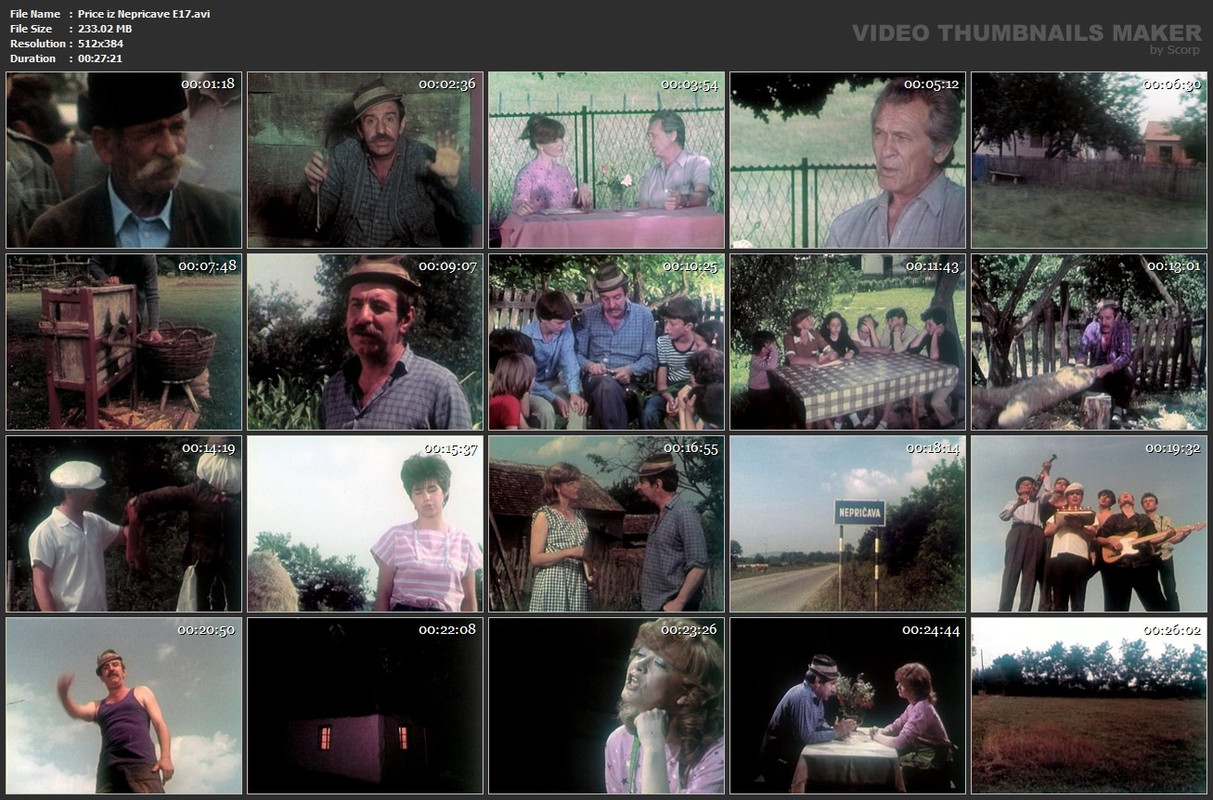The image size is (1213, 800).
Task: Click the 00:19:32 musicians thumbnail
Action: point(1089,524)
